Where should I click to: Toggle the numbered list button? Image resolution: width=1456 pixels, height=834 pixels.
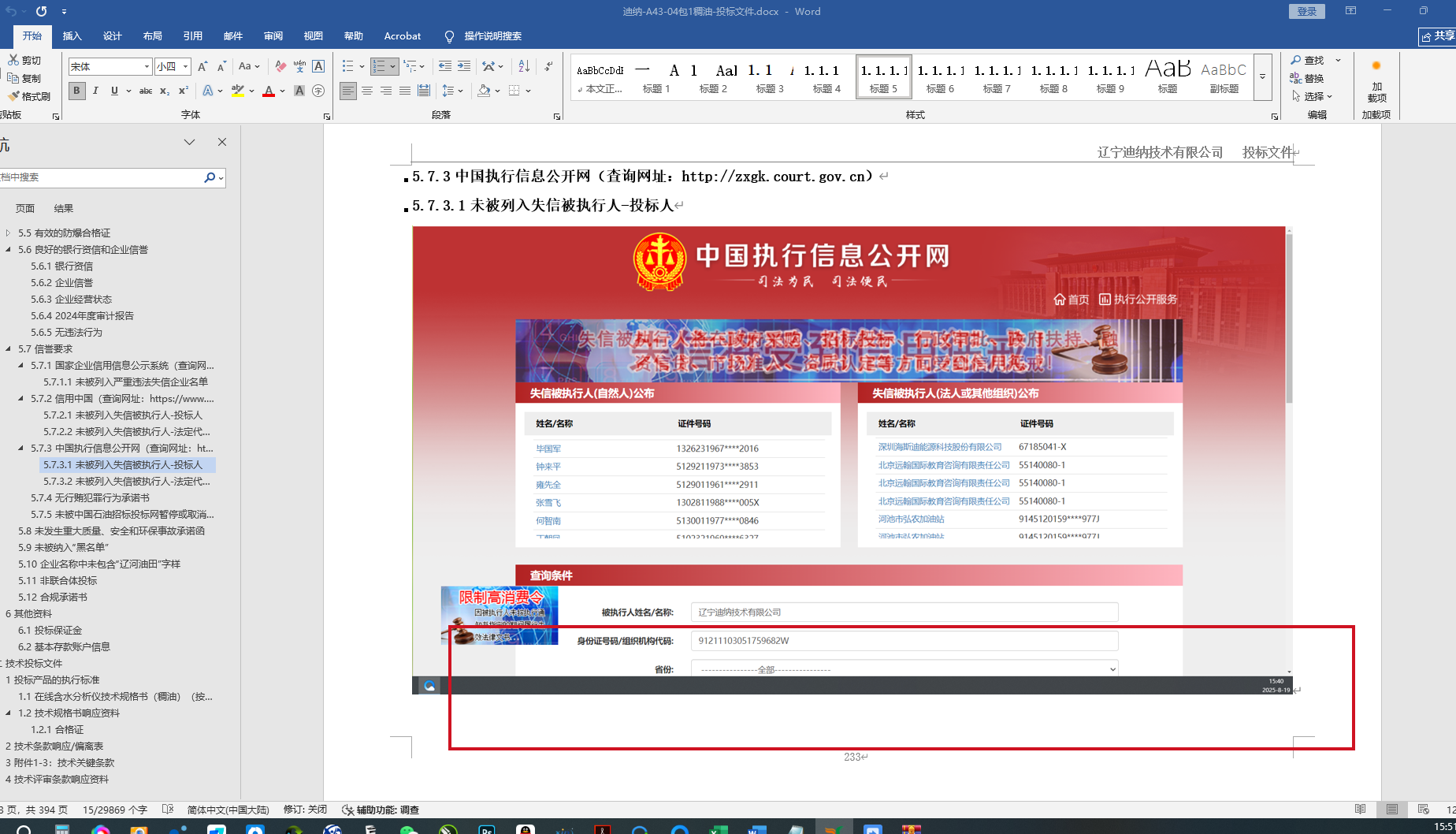pos(379,67)
